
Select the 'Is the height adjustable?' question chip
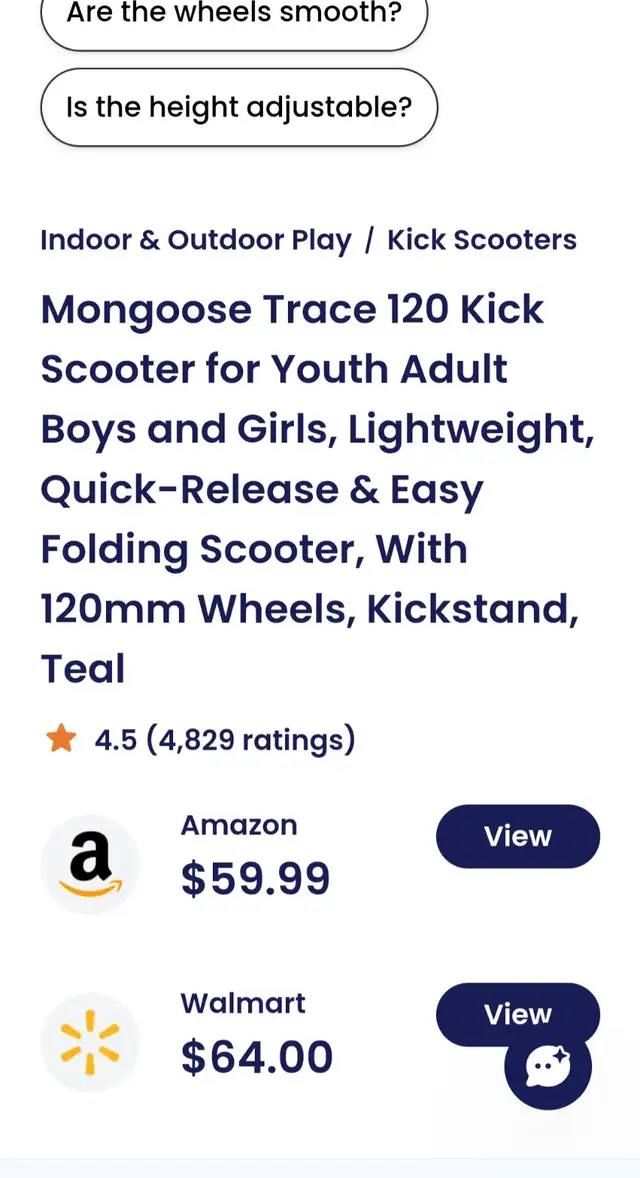pyautogui.click(x=238, y=107)
